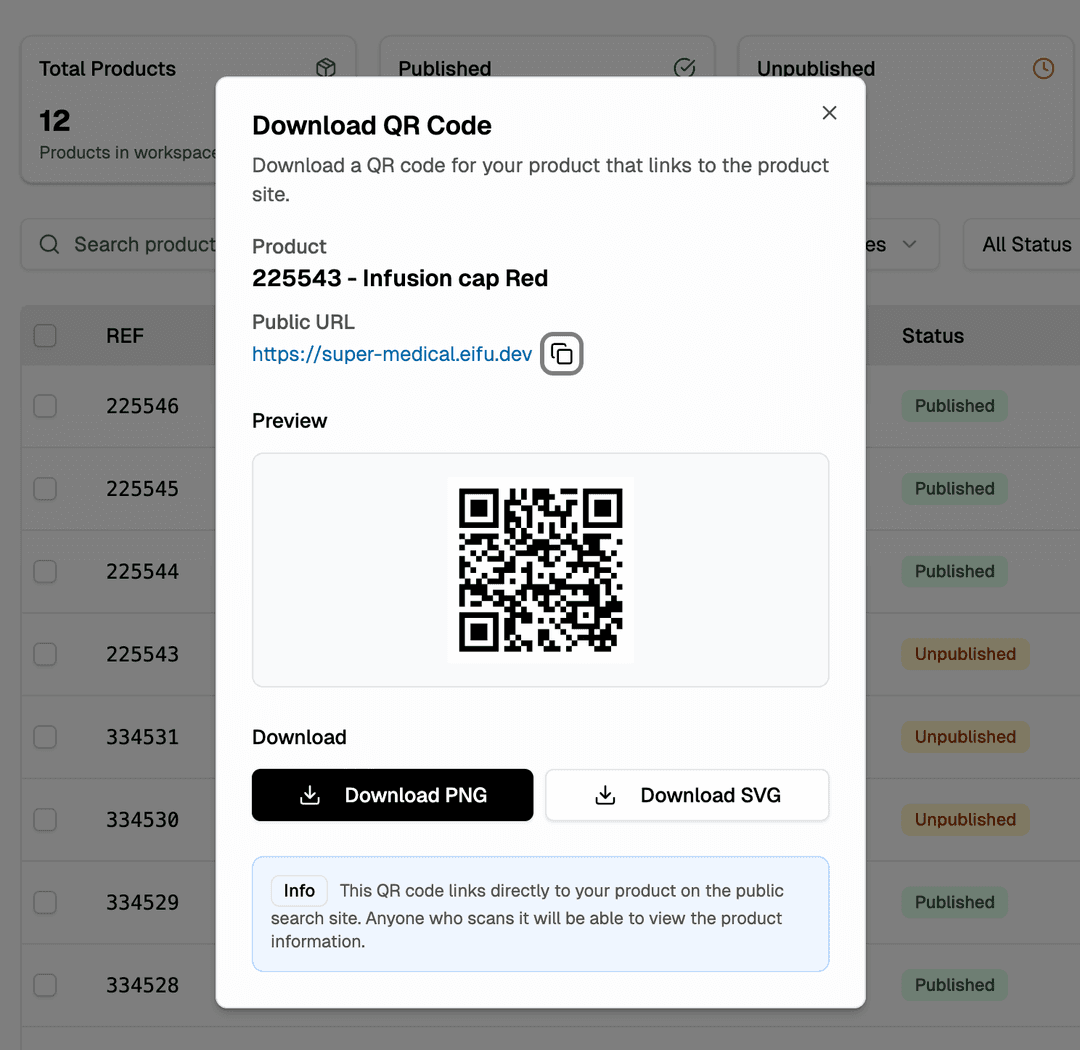Click the Download PNG button
1080x1050 pixels.
point(392,794)
